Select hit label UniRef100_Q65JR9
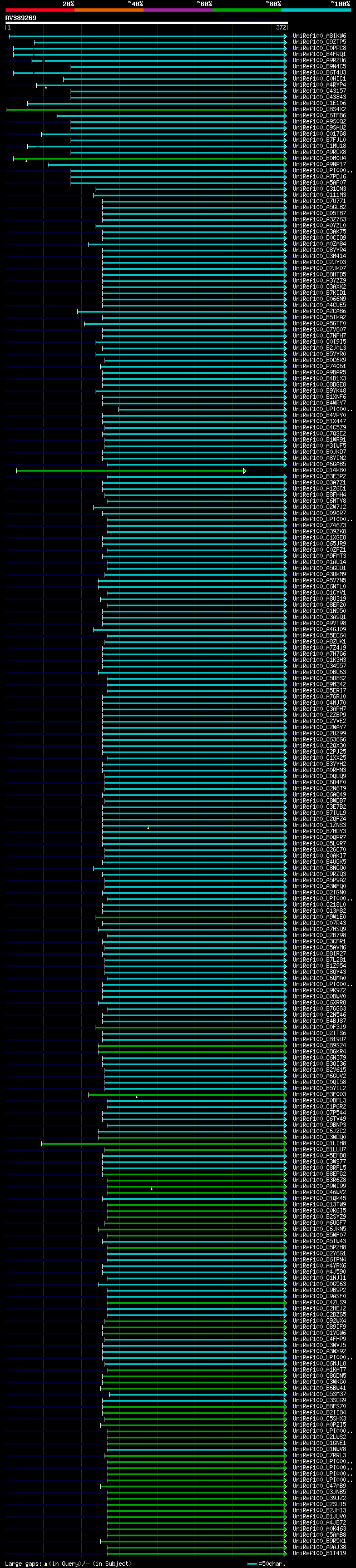 click(x=319, y=543)
